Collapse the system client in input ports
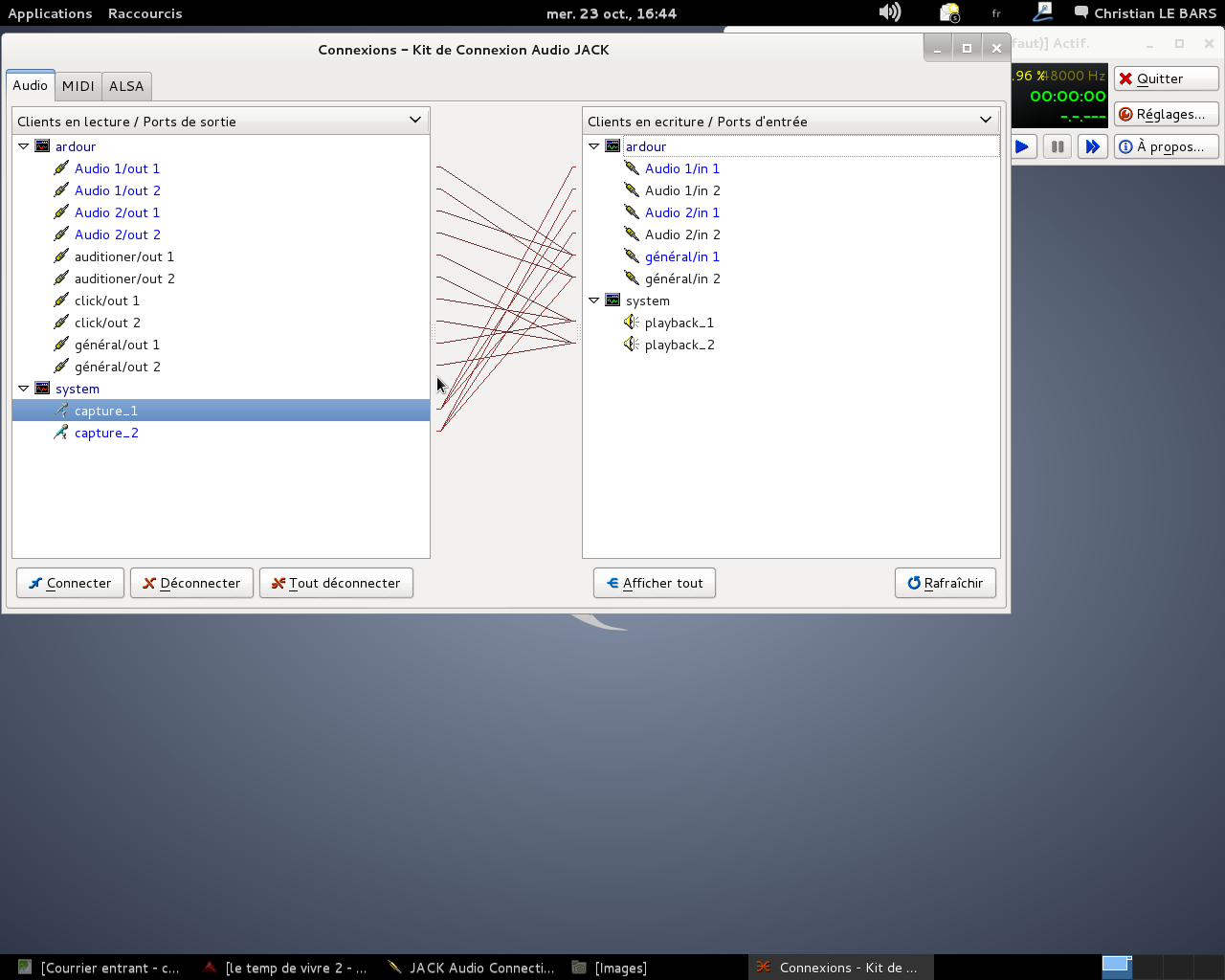This screenshot has width=1225, height=980. pos(593,301)
